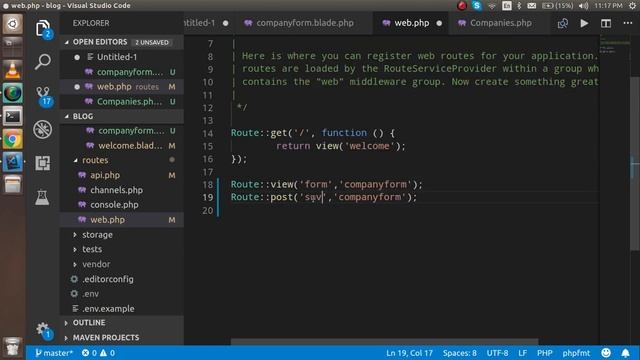Open the Debug view in activity bar
Screen dimensions: 640x360
point(42,129)
